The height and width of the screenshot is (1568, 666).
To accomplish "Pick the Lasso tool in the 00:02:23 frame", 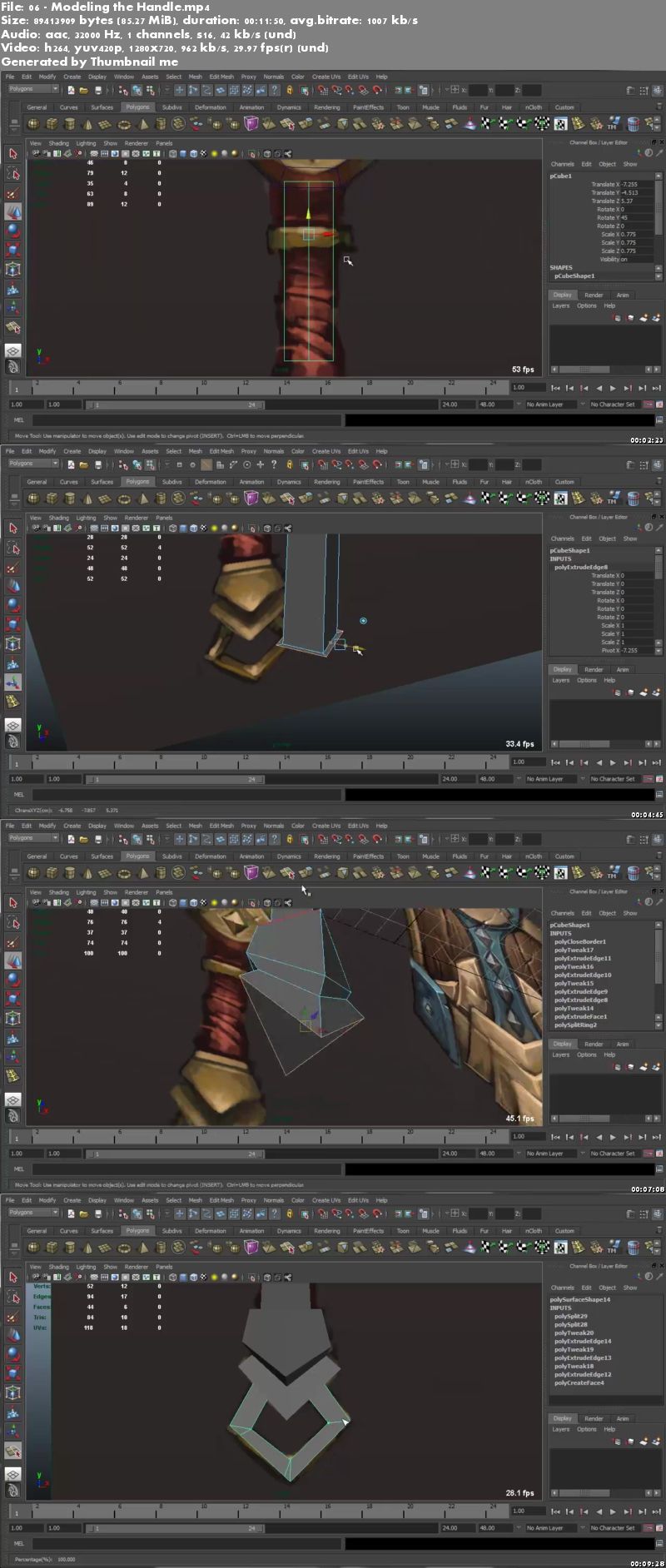I will 12,173.
